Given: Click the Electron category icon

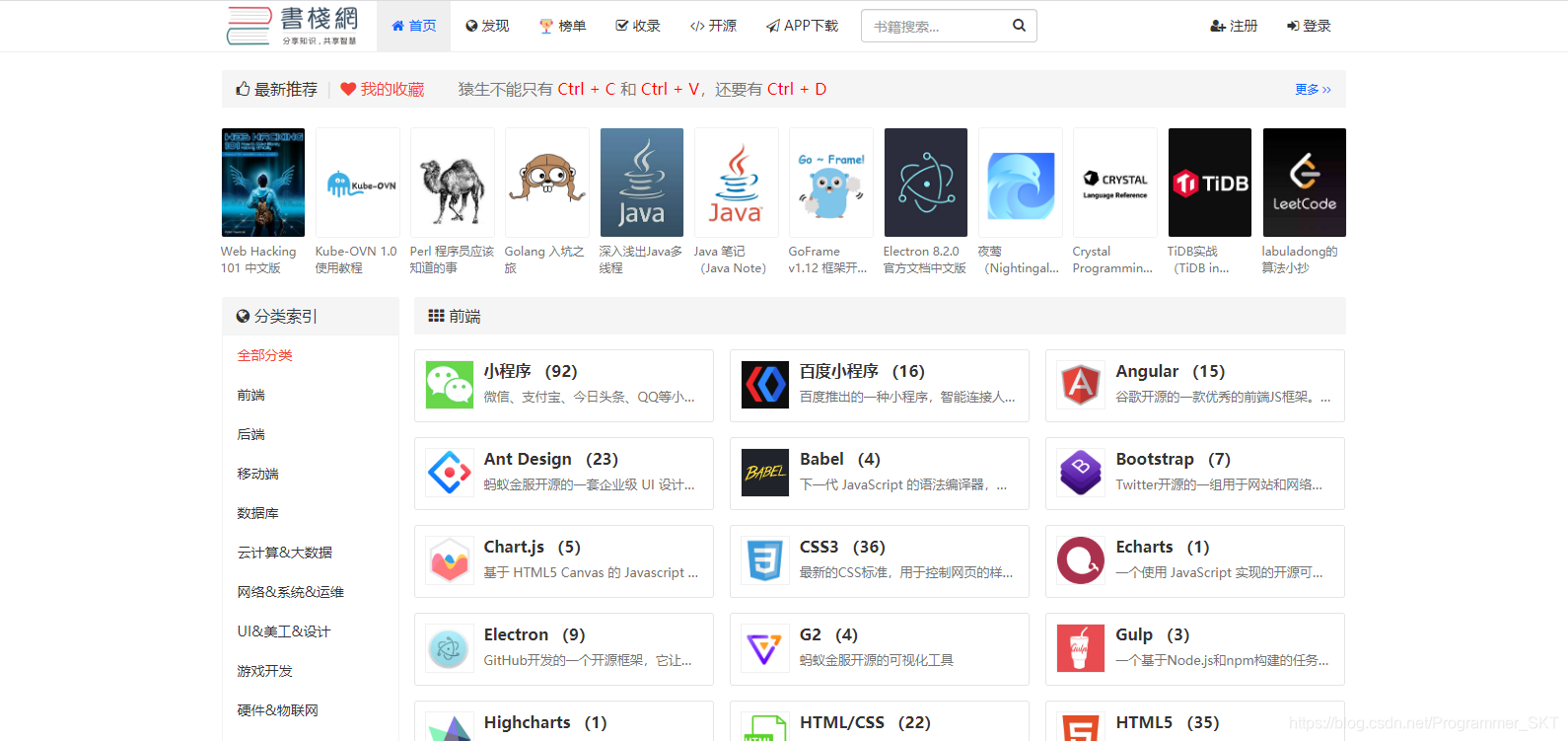Looking at the screenshot, I should click(450, 648).
